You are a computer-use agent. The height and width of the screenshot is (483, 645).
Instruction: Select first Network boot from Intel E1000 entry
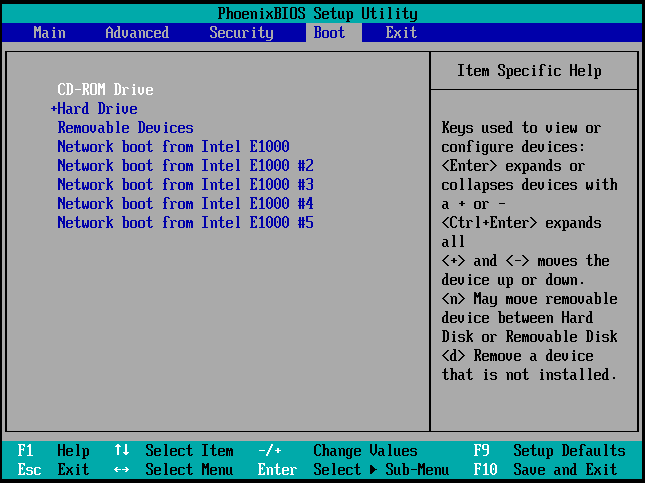point(173,146)
